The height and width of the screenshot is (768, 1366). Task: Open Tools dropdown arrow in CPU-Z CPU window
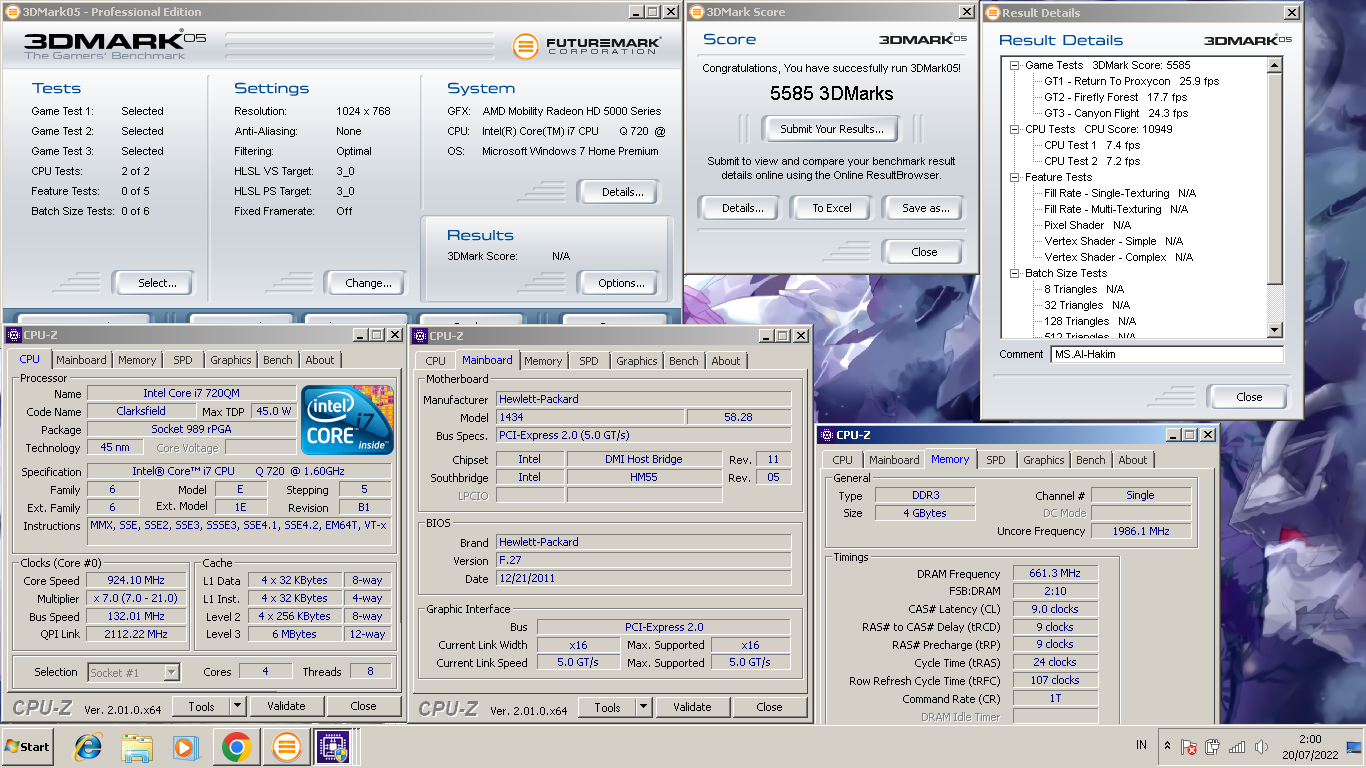click(237, 706)
